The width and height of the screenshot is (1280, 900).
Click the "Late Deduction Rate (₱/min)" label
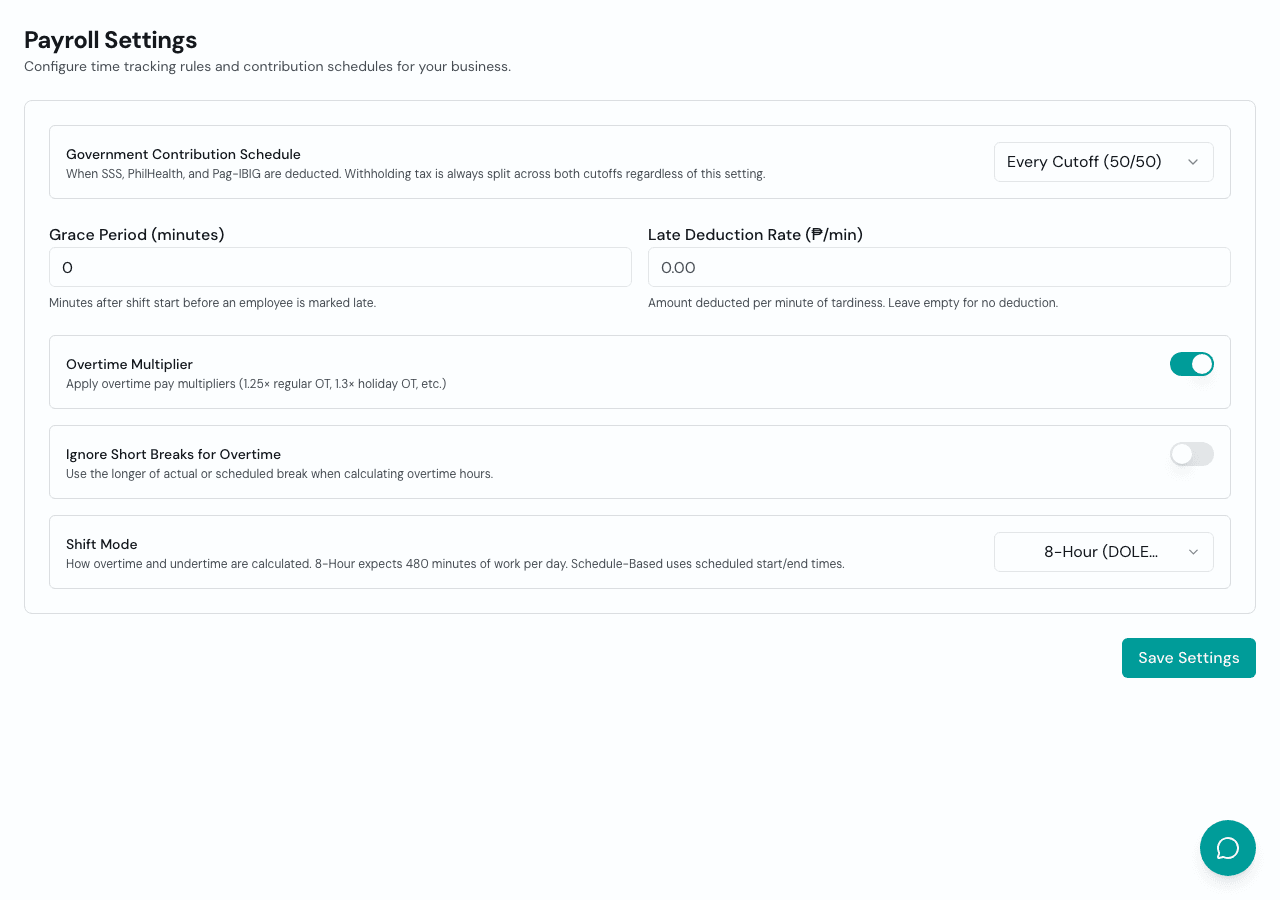tap(755, 235)
